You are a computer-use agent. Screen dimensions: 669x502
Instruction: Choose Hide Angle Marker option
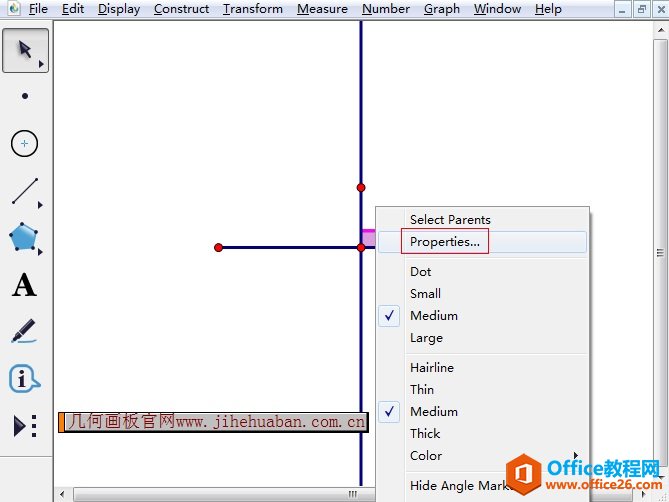click(x=483, y=485)
